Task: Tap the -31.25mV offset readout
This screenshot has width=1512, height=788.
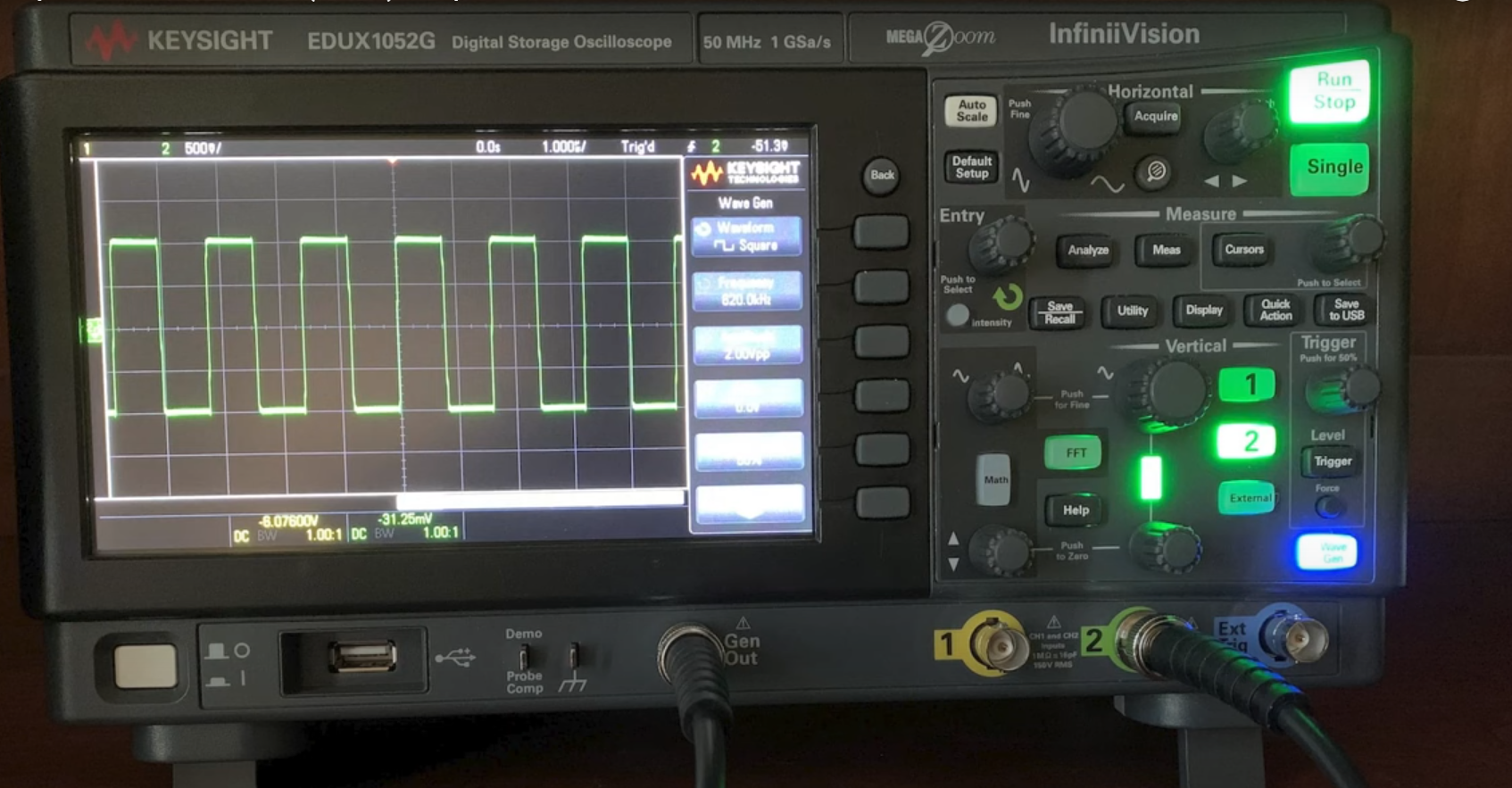Action: click(405, 518)
